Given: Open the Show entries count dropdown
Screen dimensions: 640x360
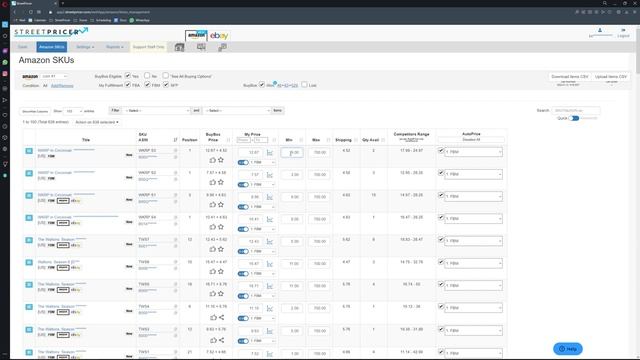Looking at the screenshot, I should pyautogui.click(x=74, y=111).
